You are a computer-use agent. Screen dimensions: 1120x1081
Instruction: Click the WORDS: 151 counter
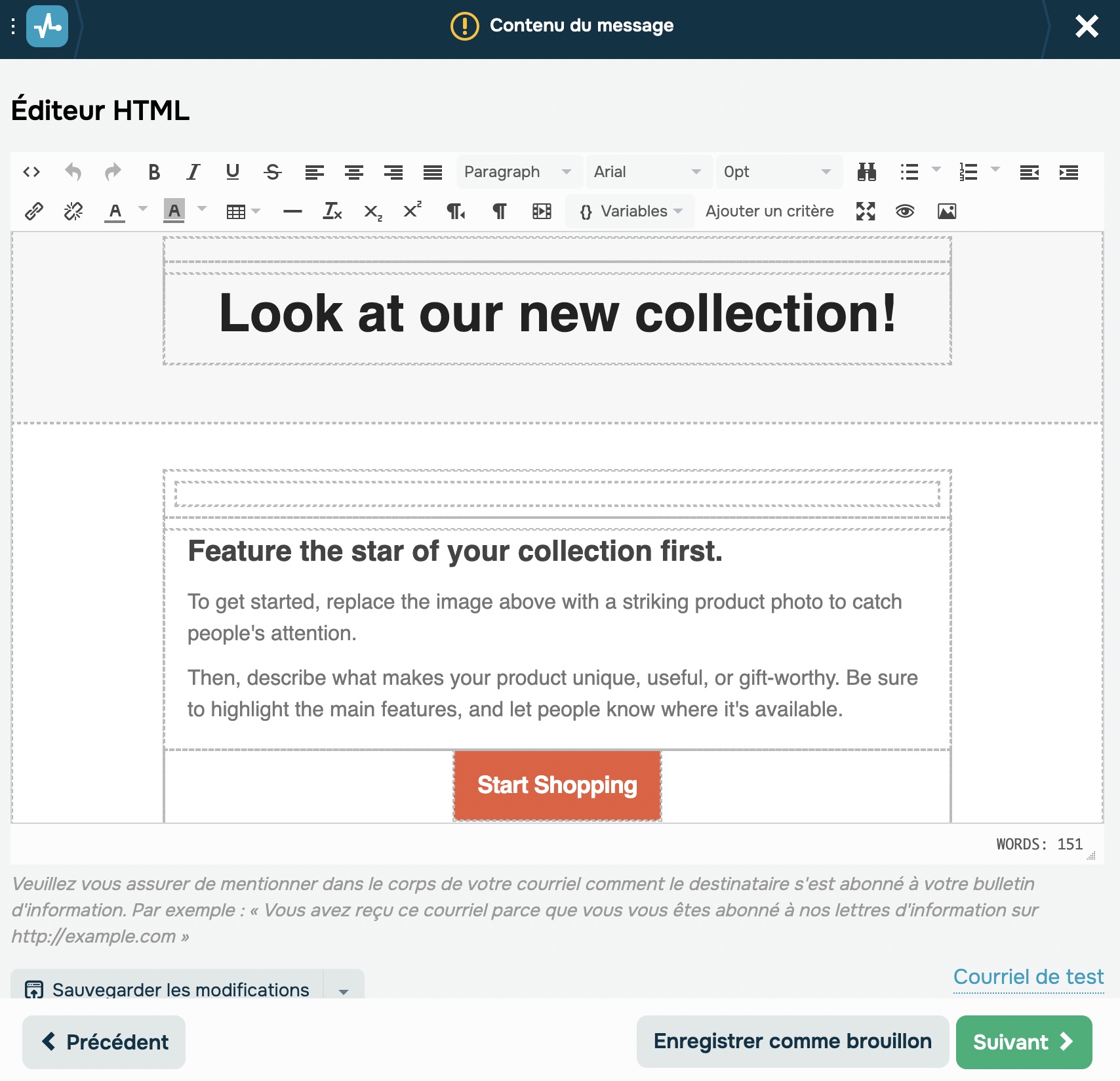tap(1039, 844)
